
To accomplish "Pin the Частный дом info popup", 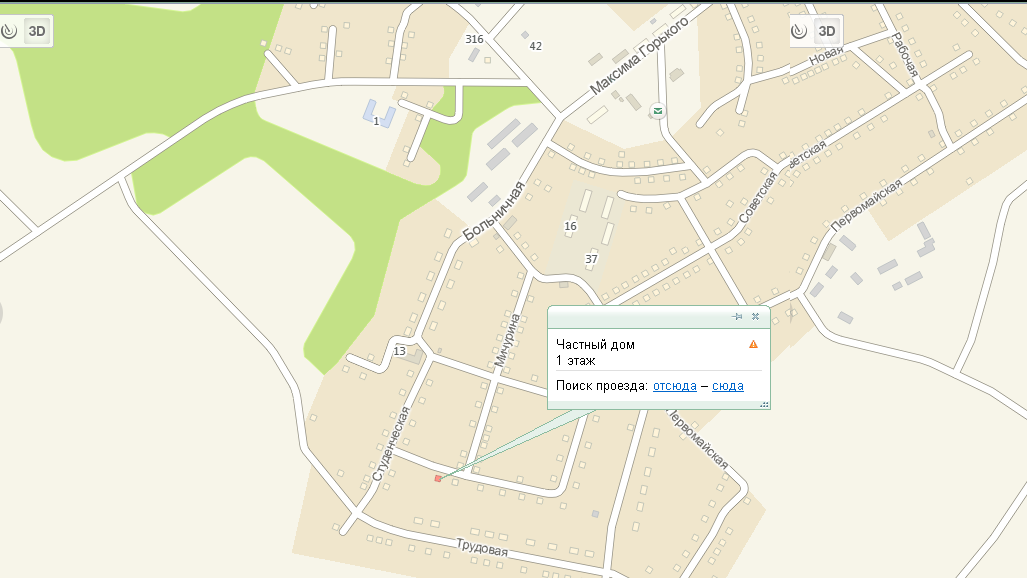I will (x=737, y=317).
